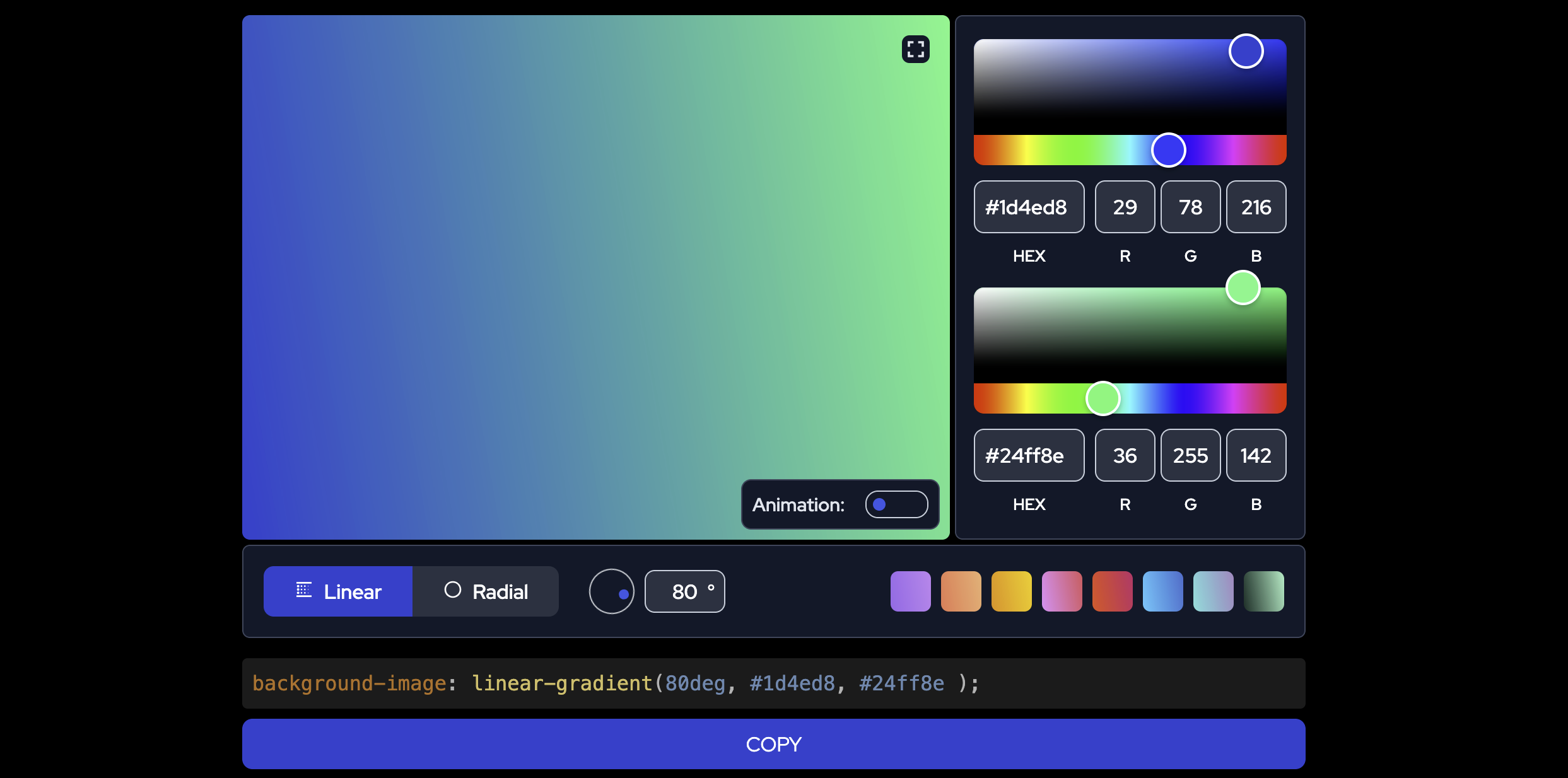This screenshot has width=1568, height=778.
Task: Click the G value field showing 255
Action: pyautogui.click(x=1190, y=455)
